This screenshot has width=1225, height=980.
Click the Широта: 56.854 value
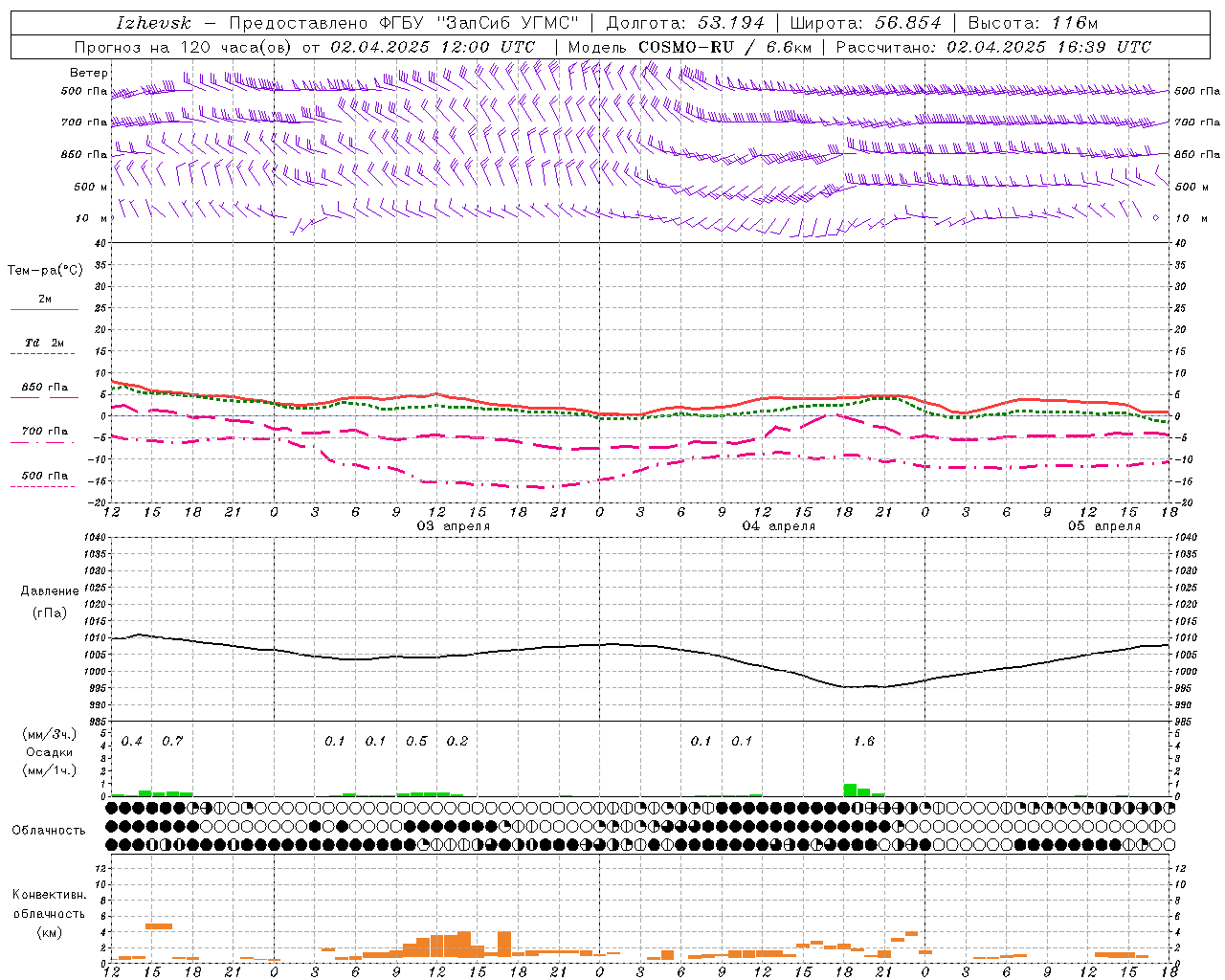tap(866, 23)
